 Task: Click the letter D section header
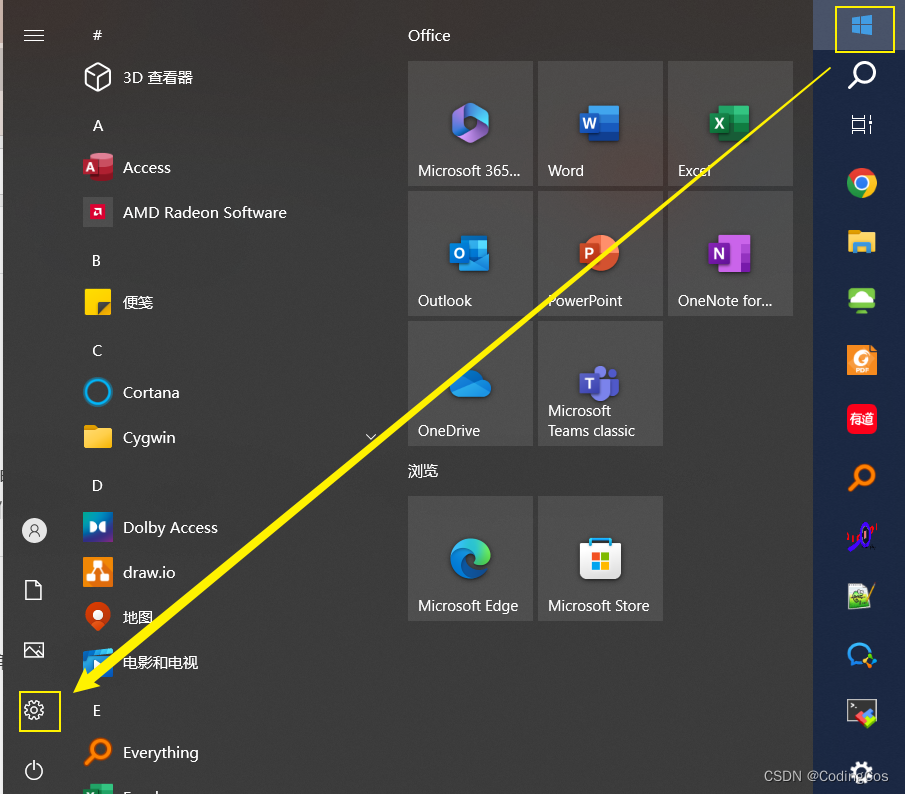[97, 486]
